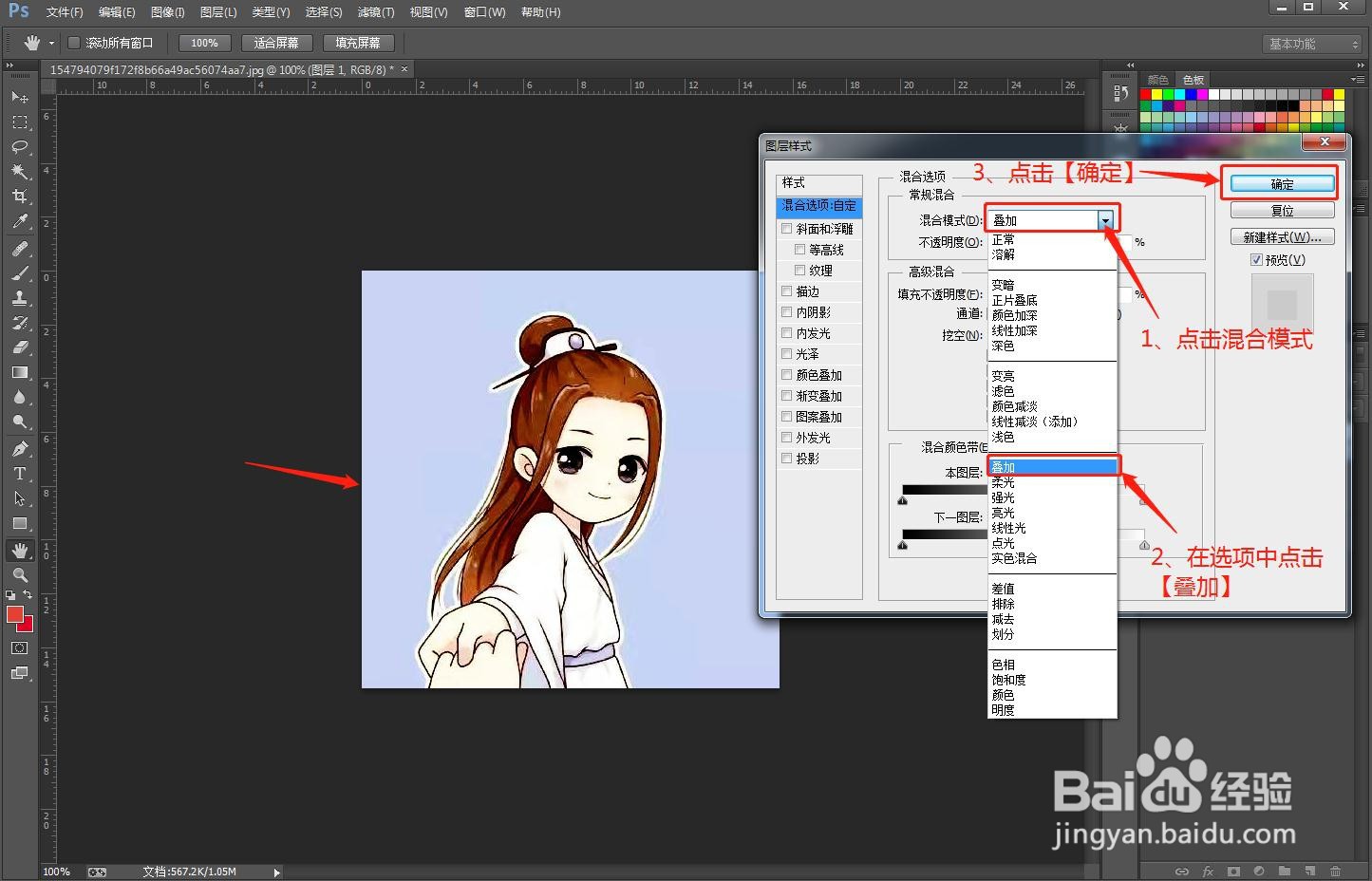The width and height of the screenshot is (1372, 881).
Task: Enable 纹理 checkbox
Action: click(799, 271)
